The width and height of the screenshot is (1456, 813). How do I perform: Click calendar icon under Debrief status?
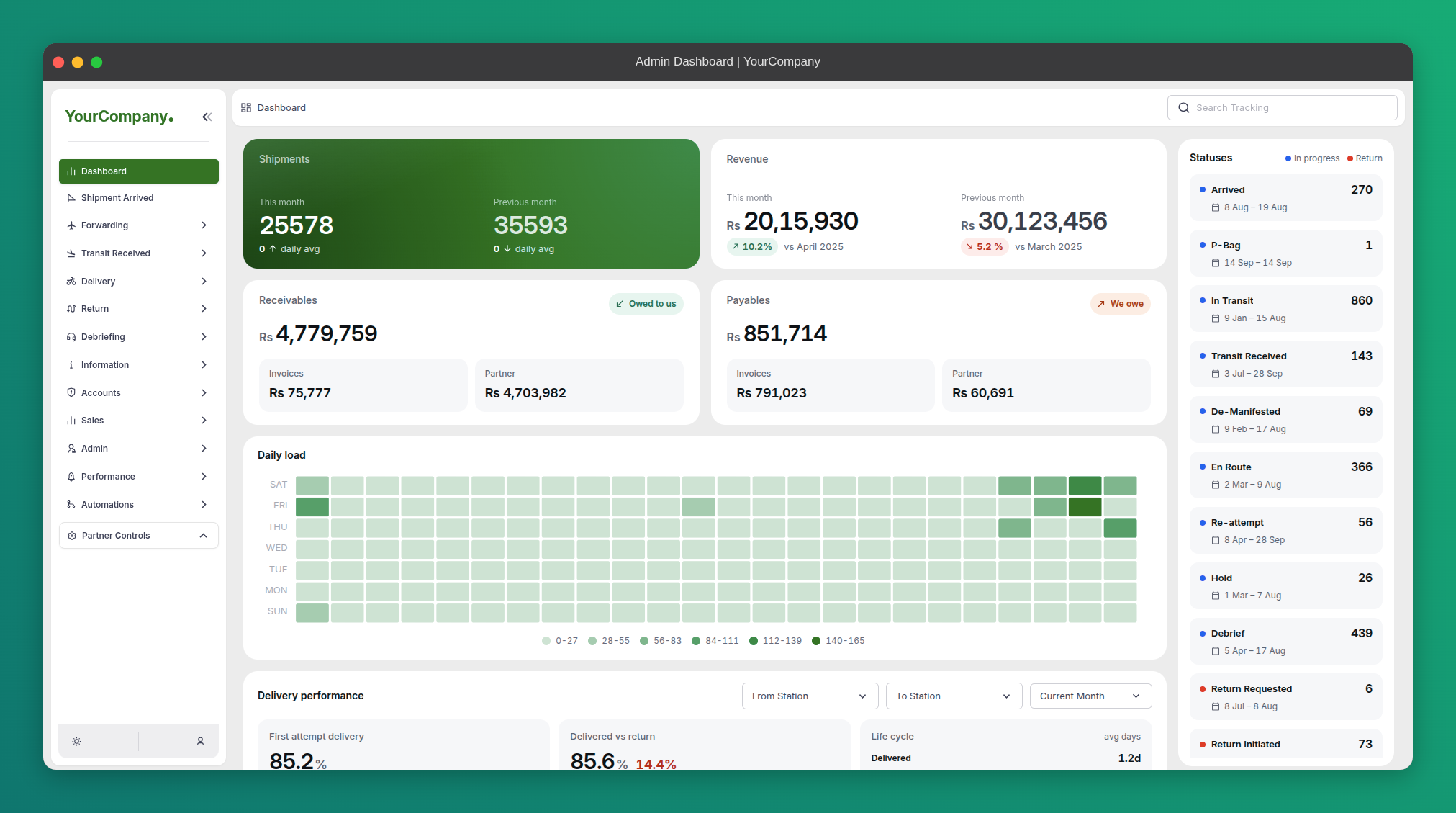pyautogui.click(x=1216, y=651)
